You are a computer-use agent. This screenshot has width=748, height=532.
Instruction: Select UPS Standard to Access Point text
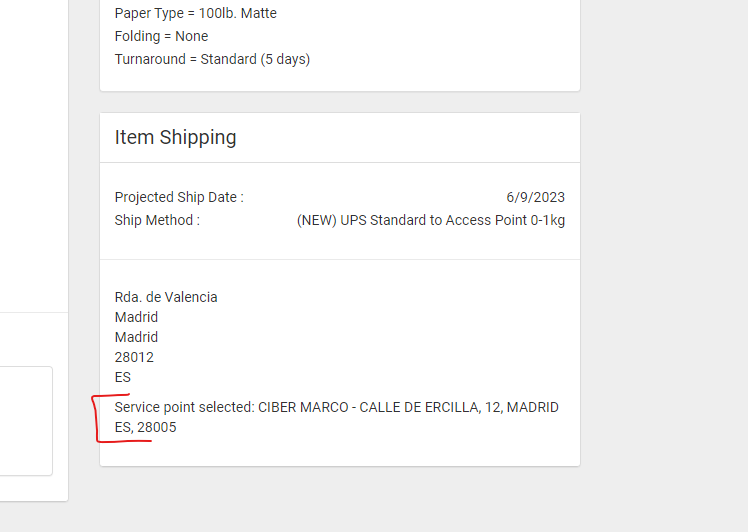click(x=431, y=220)
